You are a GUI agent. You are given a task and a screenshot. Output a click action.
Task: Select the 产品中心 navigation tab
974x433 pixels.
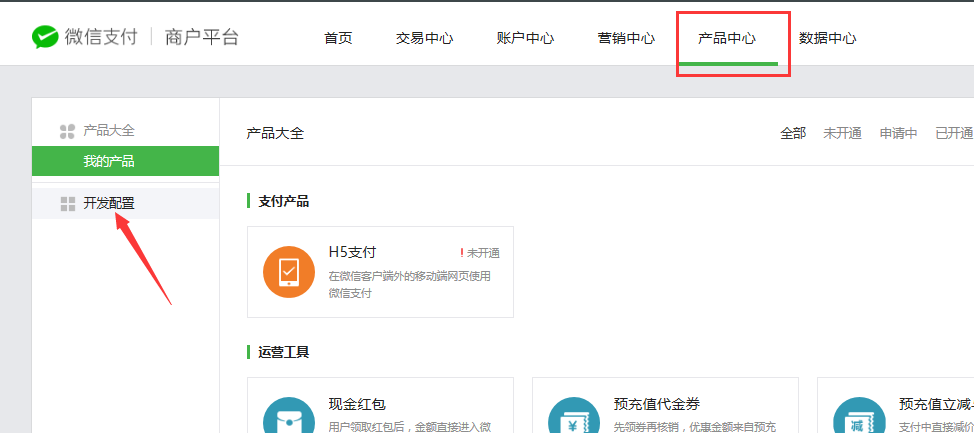coord(727,39)
